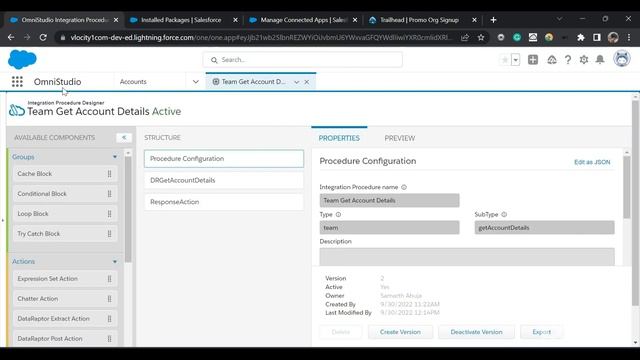Open the Global Actions plus icon
The image size is (640, 360).
tap(533, 60)
